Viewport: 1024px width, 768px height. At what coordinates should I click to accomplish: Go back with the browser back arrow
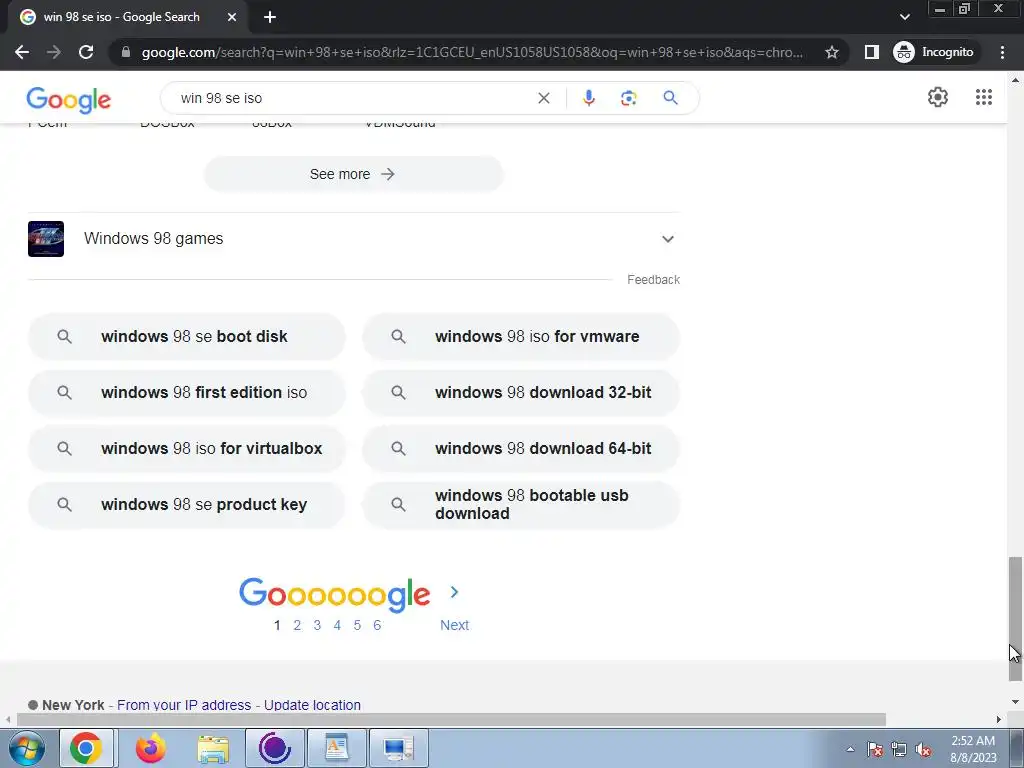click(x=22, y=52)
